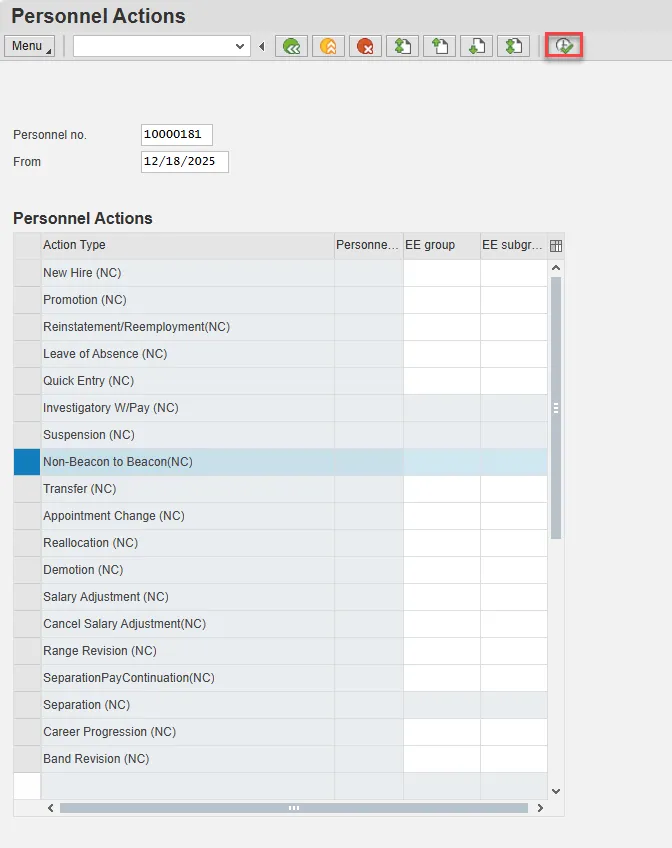The image size is (672, 848).
Task: Open table settings grid icon
Action: (x=556, y=246)
